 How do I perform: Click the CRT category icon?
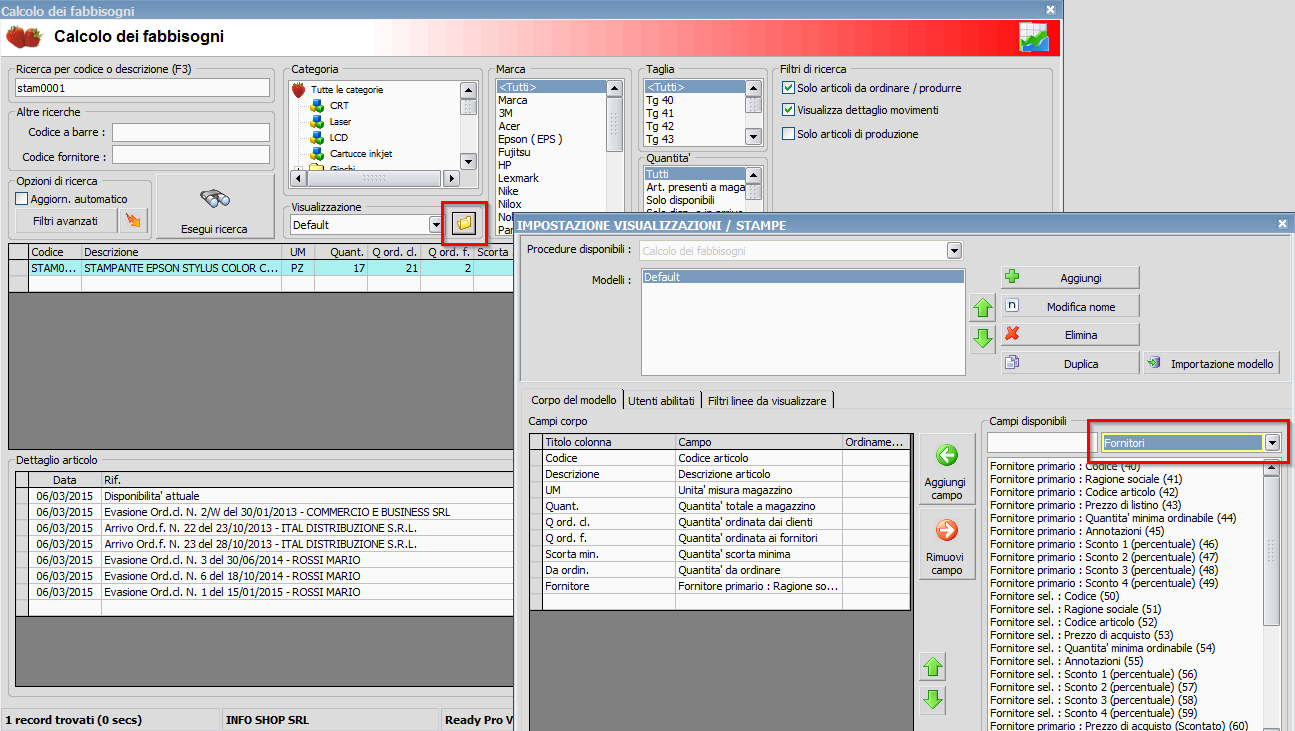point(317,106)
